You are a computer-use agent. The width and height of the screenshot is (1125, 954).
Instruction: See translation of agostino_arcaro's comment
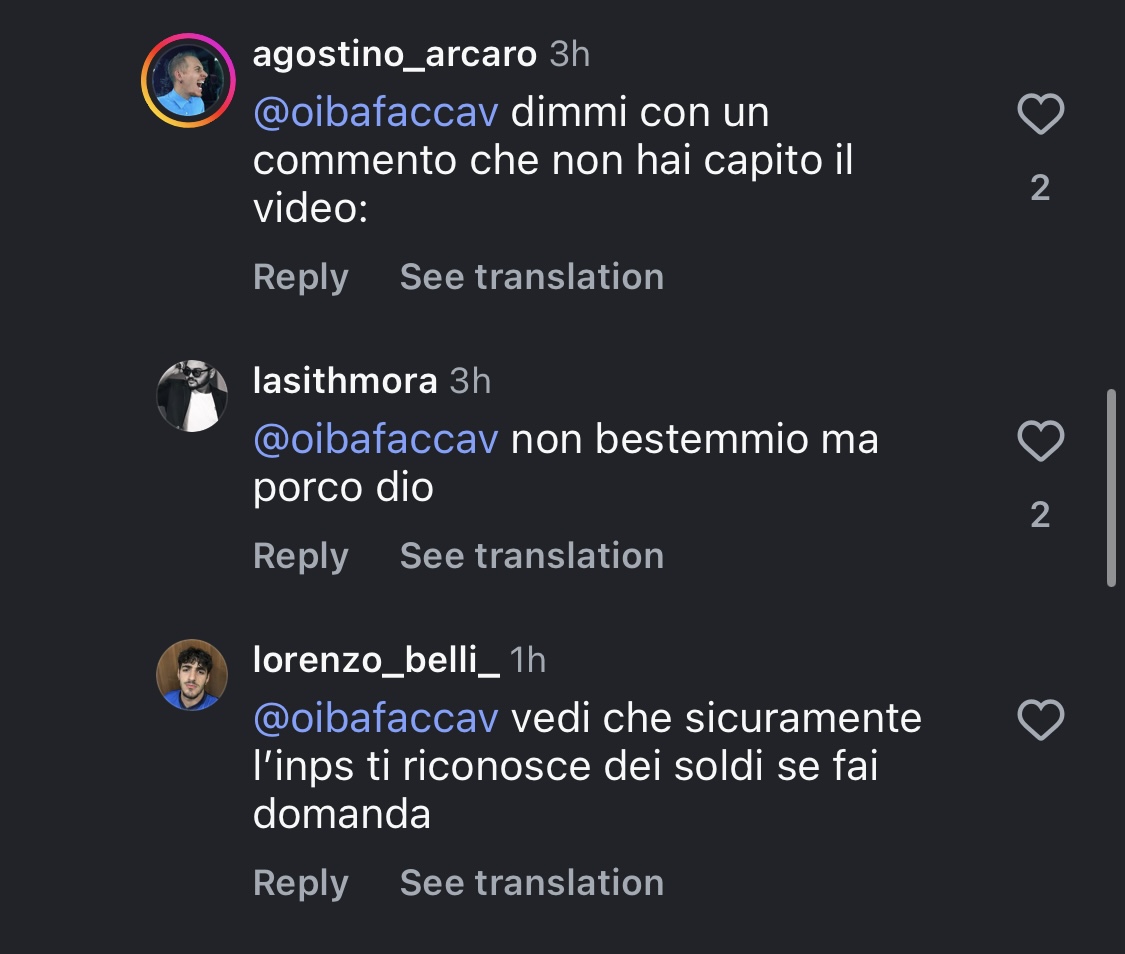531,277
